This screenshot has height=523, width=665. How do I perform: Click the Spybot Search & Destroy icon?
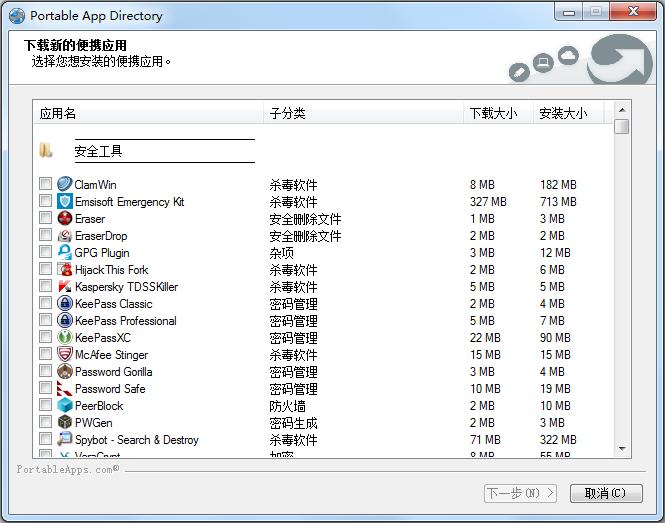pos(65,439)
